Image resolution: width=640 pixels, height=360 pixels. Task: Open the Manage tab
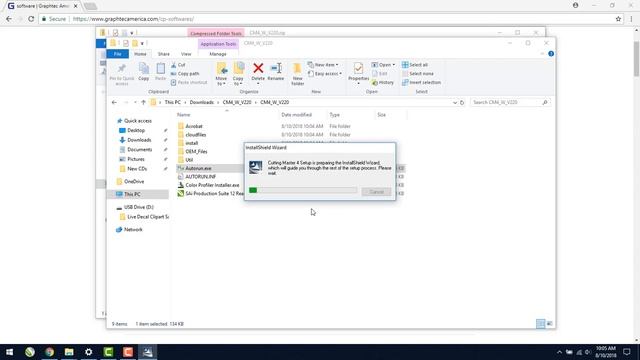pos(218,54)
